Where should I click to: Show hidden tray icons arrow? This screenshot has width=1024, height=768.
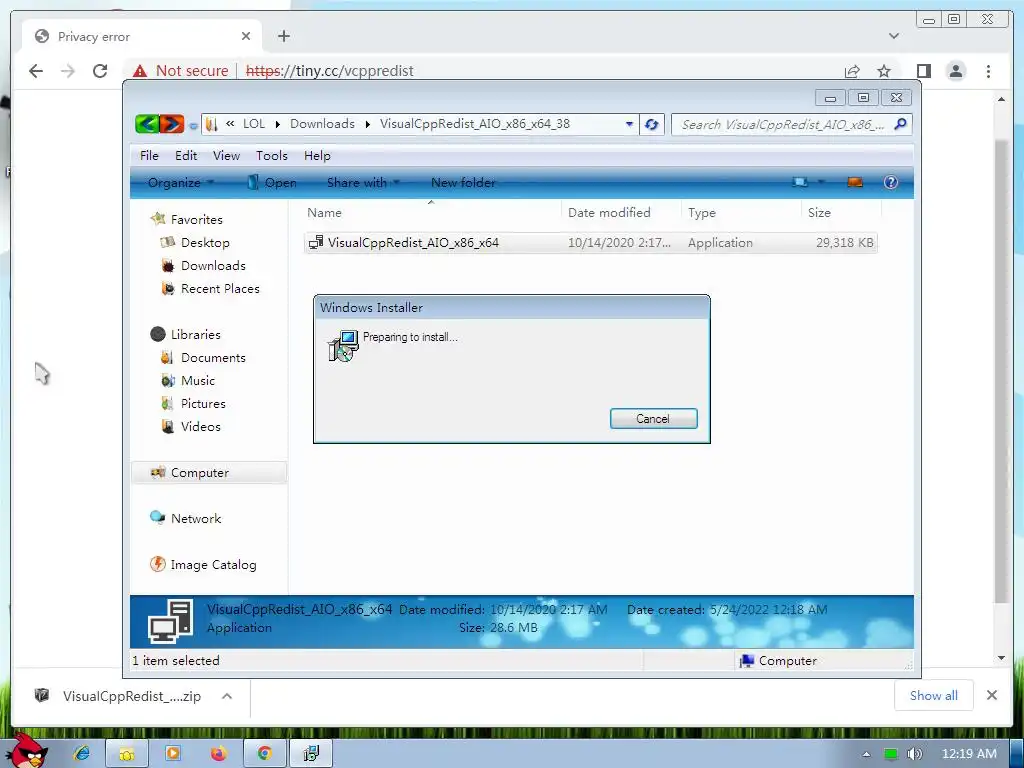coord(866,754)
